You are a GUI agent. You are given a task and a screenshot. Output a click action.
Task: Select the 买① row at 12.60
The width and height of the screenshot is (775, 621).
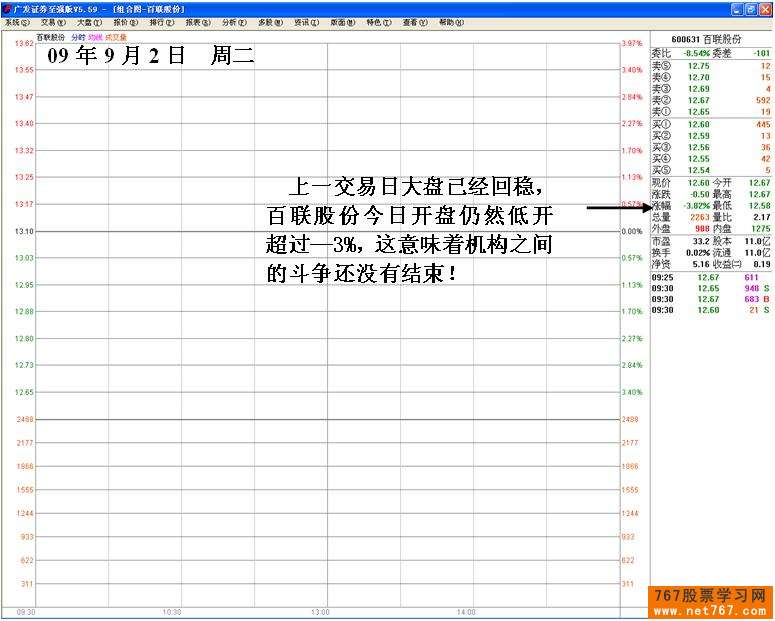[x=711, y=124]
